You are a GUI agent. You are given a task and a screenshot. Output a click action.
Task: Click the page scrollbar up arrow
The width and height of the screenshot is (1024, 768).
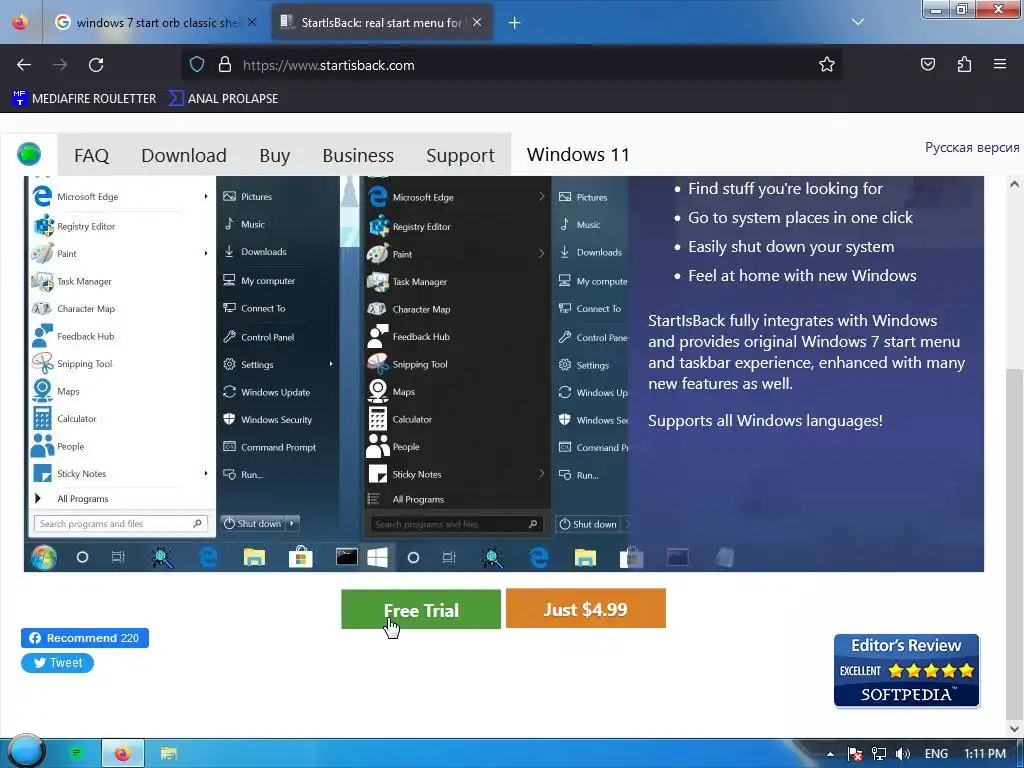pos(1014,185)
